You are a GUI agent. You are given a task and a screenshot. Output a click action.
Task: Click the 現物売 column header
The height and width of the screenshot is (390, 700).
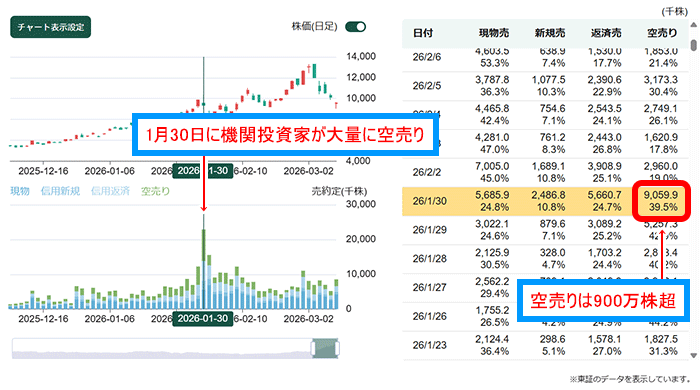coord(494,33)
